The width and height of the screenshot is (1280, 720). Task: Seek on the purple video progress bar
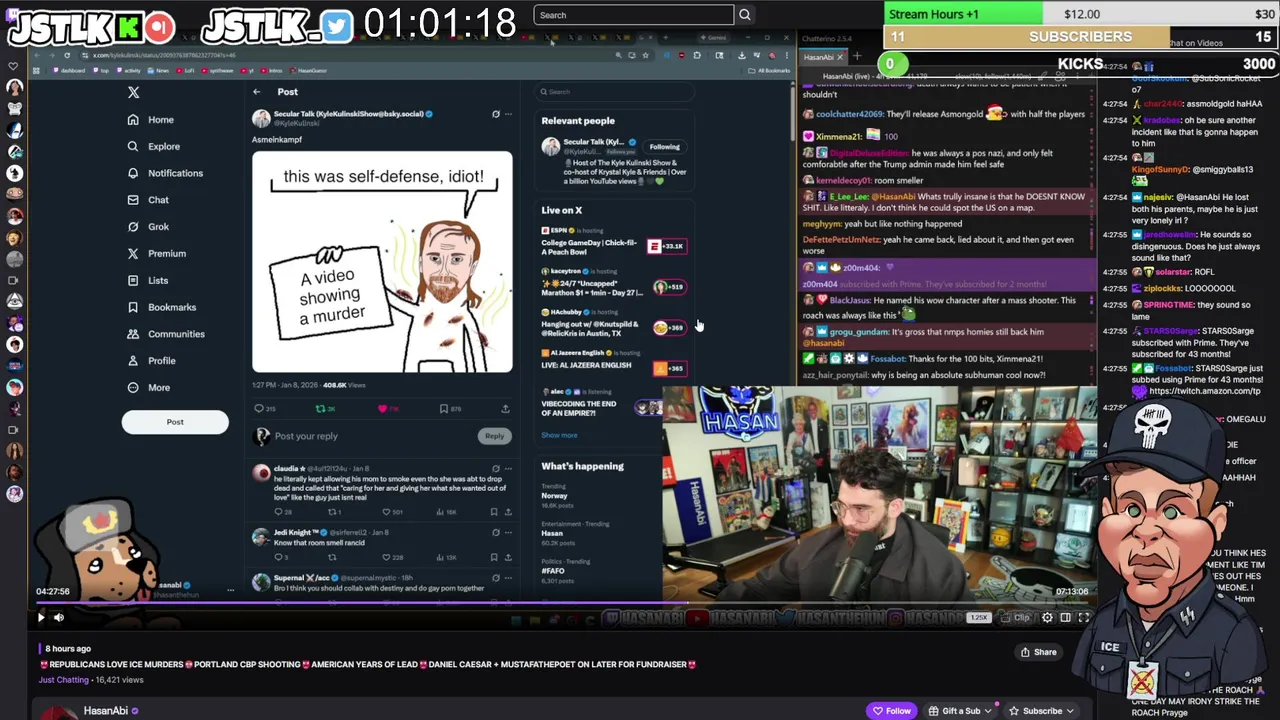point(563,602)
